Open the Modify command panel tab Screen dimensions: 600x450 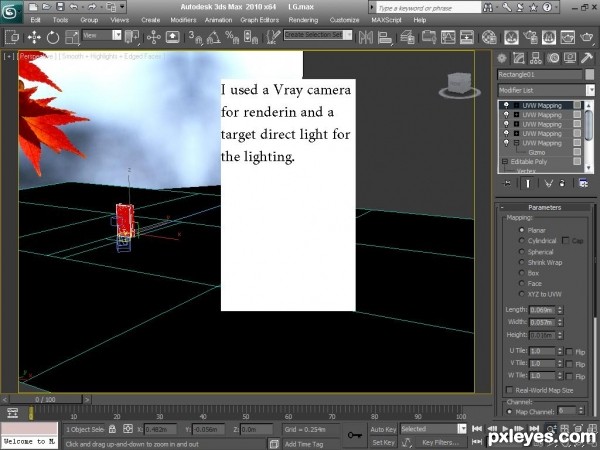point(518,58)
